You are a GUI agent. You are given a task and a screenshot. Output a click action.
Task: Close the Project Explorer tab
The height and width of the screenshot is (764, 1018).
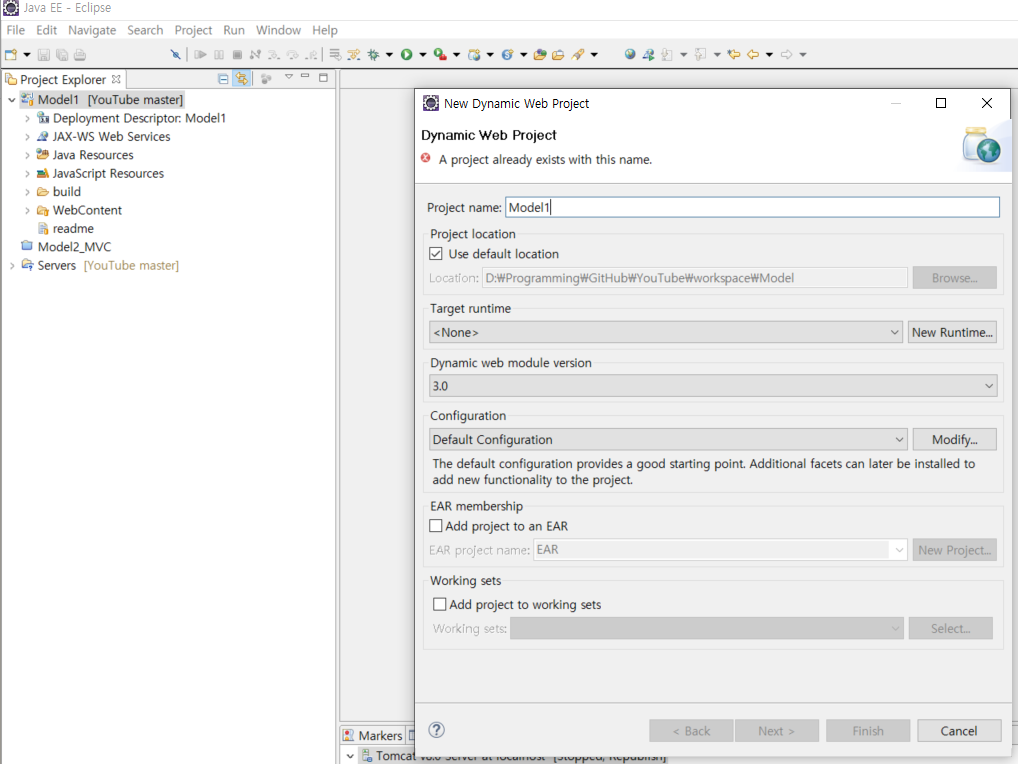coord(116,79)
